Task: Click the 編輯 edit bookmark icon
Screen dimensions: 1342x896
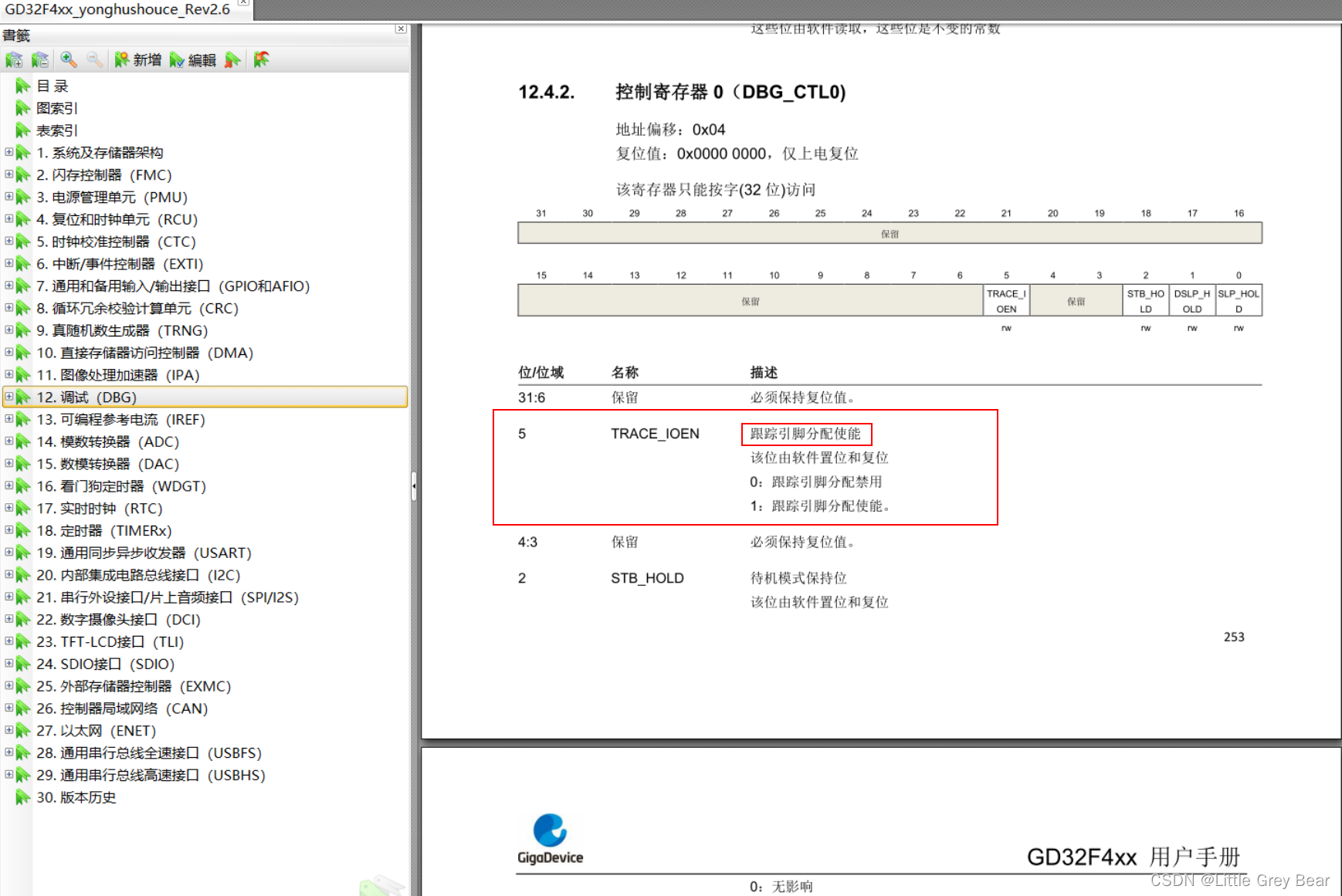Action: [176, 59]
